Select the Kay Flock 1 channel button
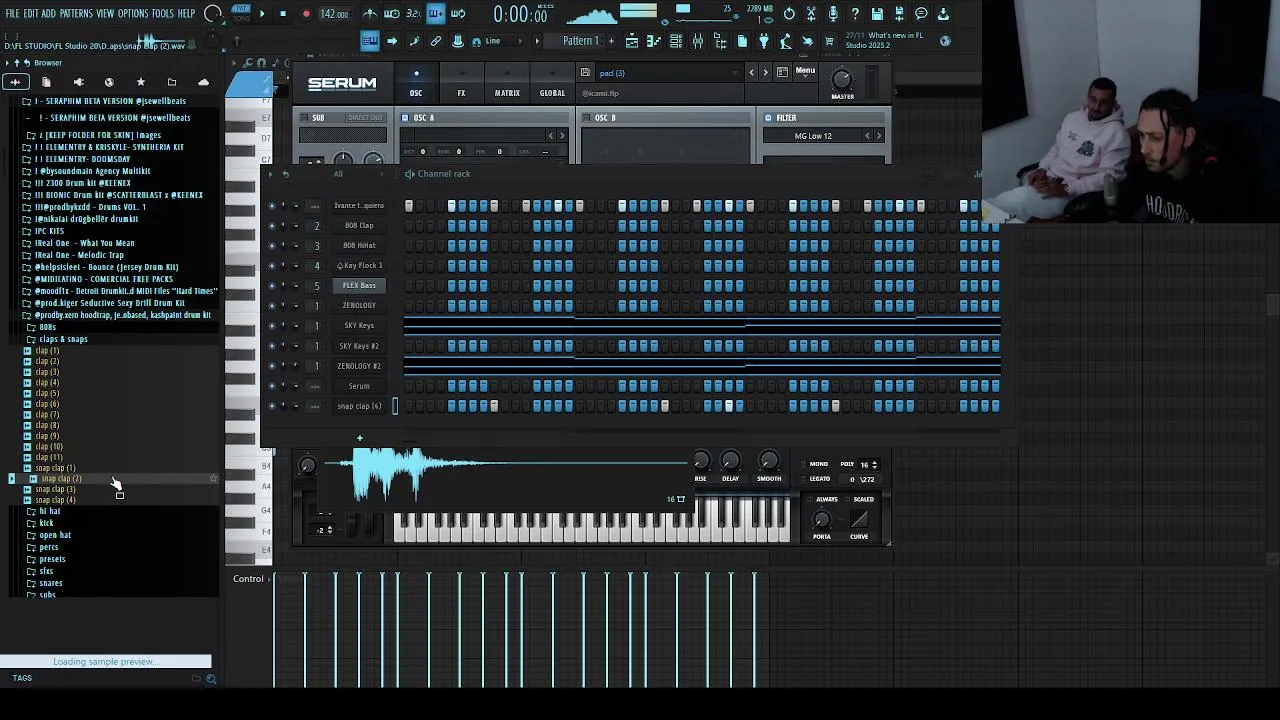 tap(359, 266)
